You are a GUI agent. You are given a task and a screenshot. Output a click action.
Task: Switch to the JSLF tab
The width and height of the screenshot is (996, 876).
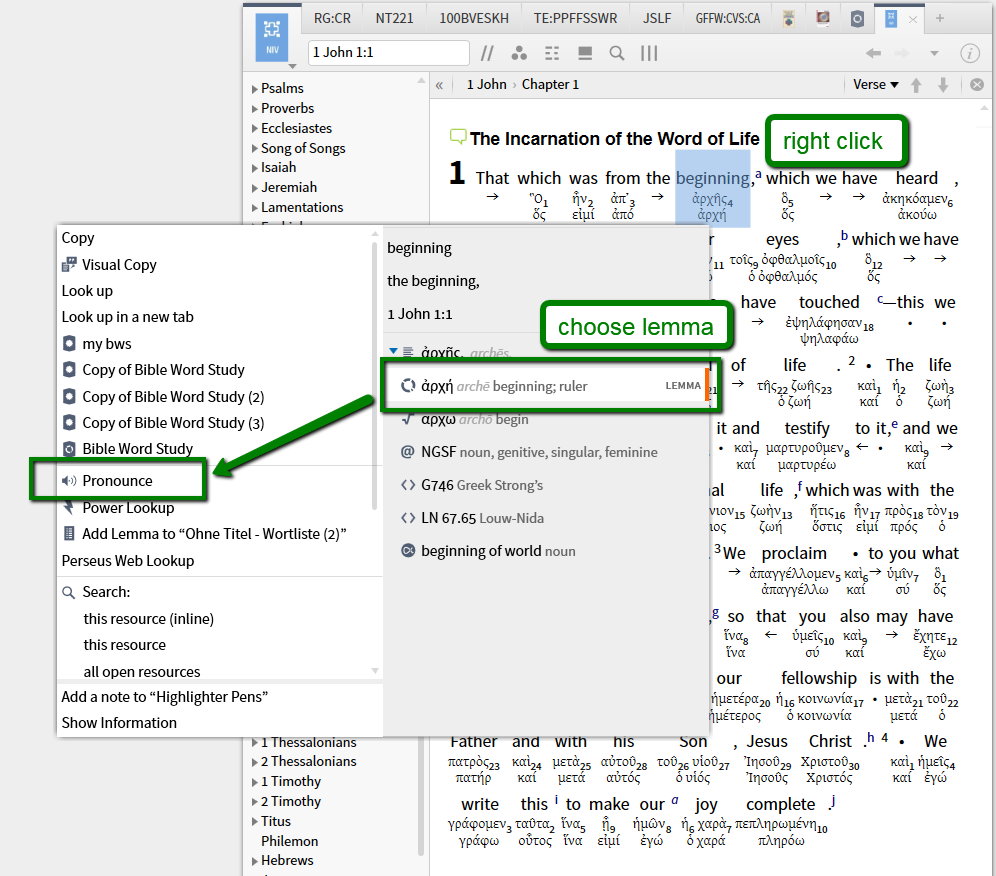pyautogui.click(x=657, y=18)
